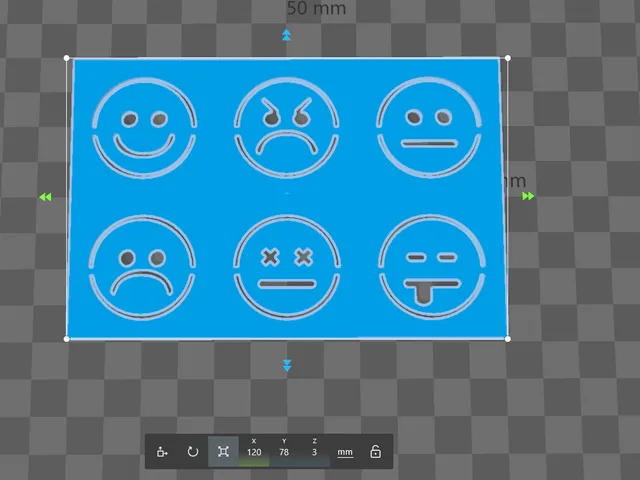Click the sad frowning face

pos(142,267)
